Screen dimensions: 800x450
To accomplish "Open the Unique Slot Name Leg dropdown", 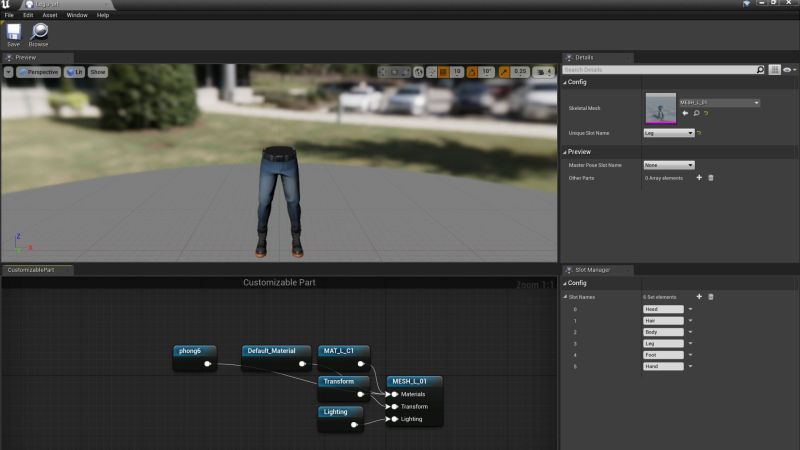I will point(669,133).
